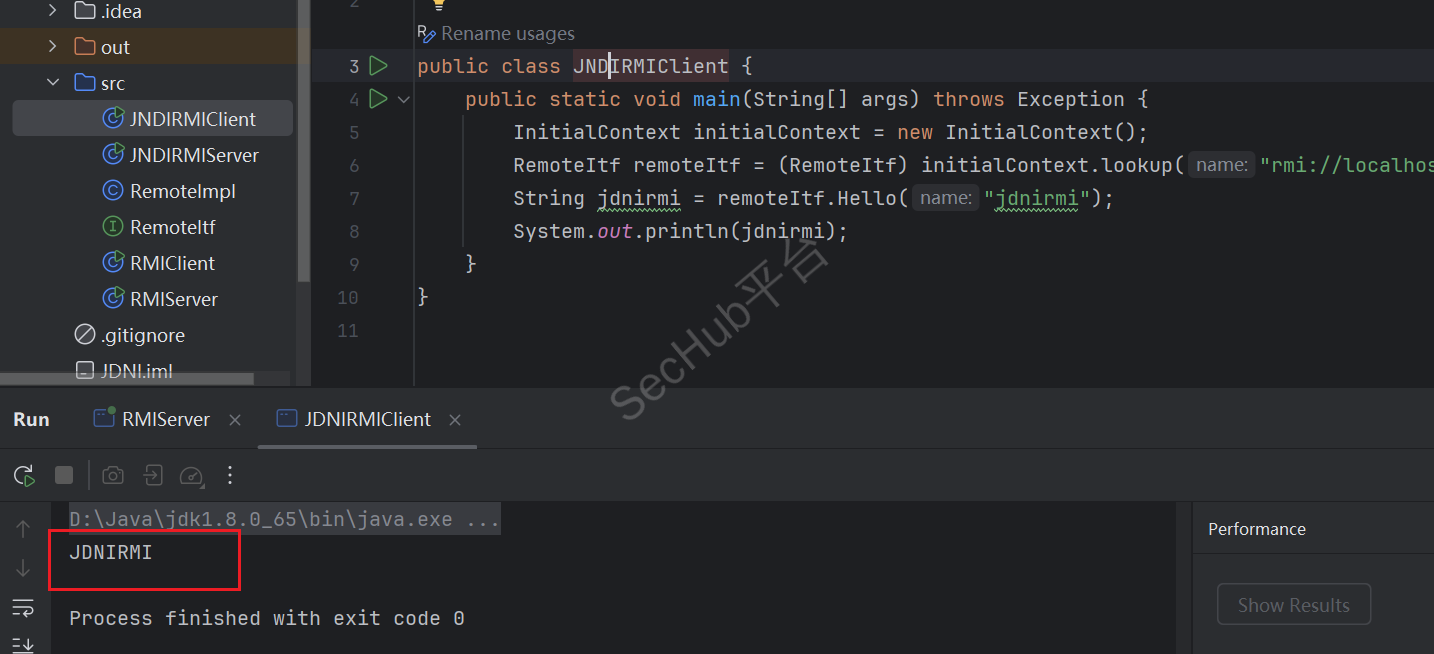Click the Show Results button
Viewport: 1434px width, 654px height.
tap(1293, 605)
